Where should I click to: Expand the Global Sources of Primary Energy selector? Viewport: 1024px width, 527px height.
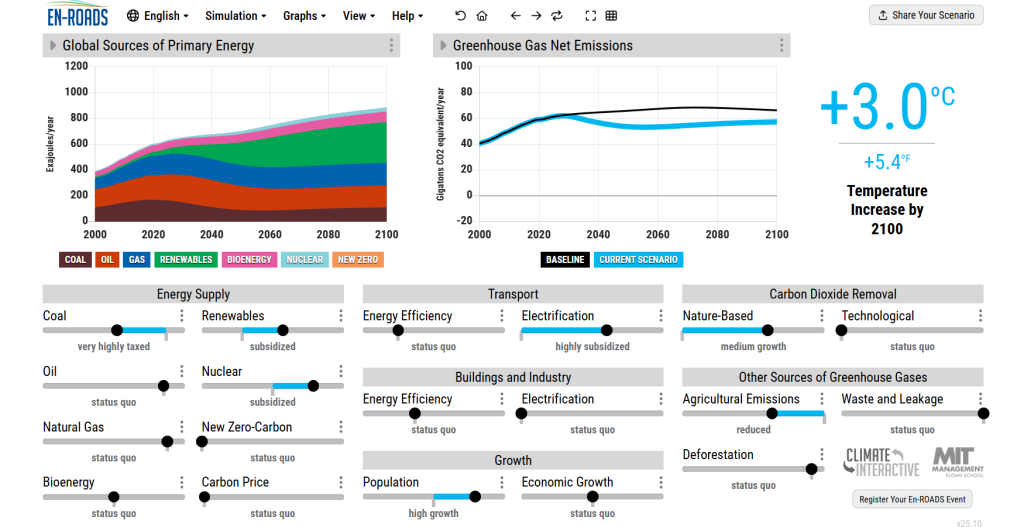51,46
